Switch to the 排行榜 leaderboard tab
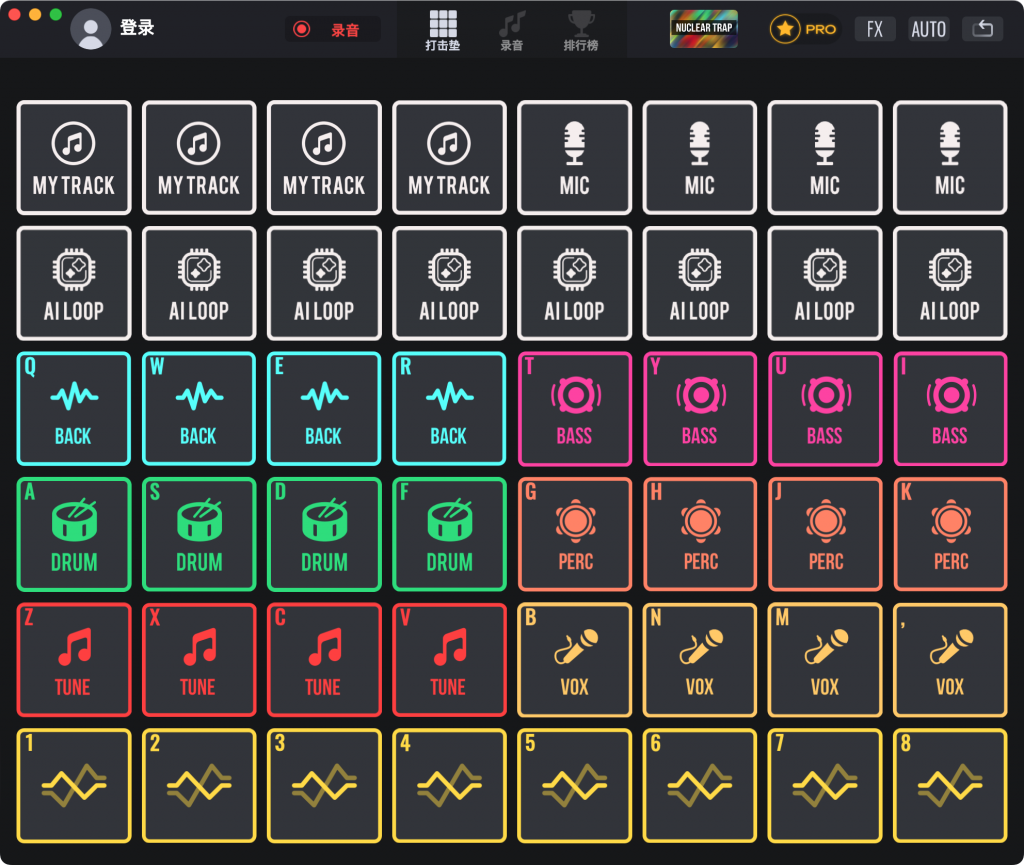 pos(582,30)
